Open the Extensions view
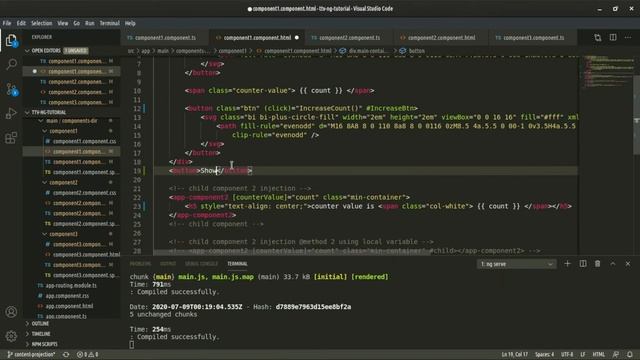Image resolution: width=640 pixels, height=360 pixels. point(11,138)
